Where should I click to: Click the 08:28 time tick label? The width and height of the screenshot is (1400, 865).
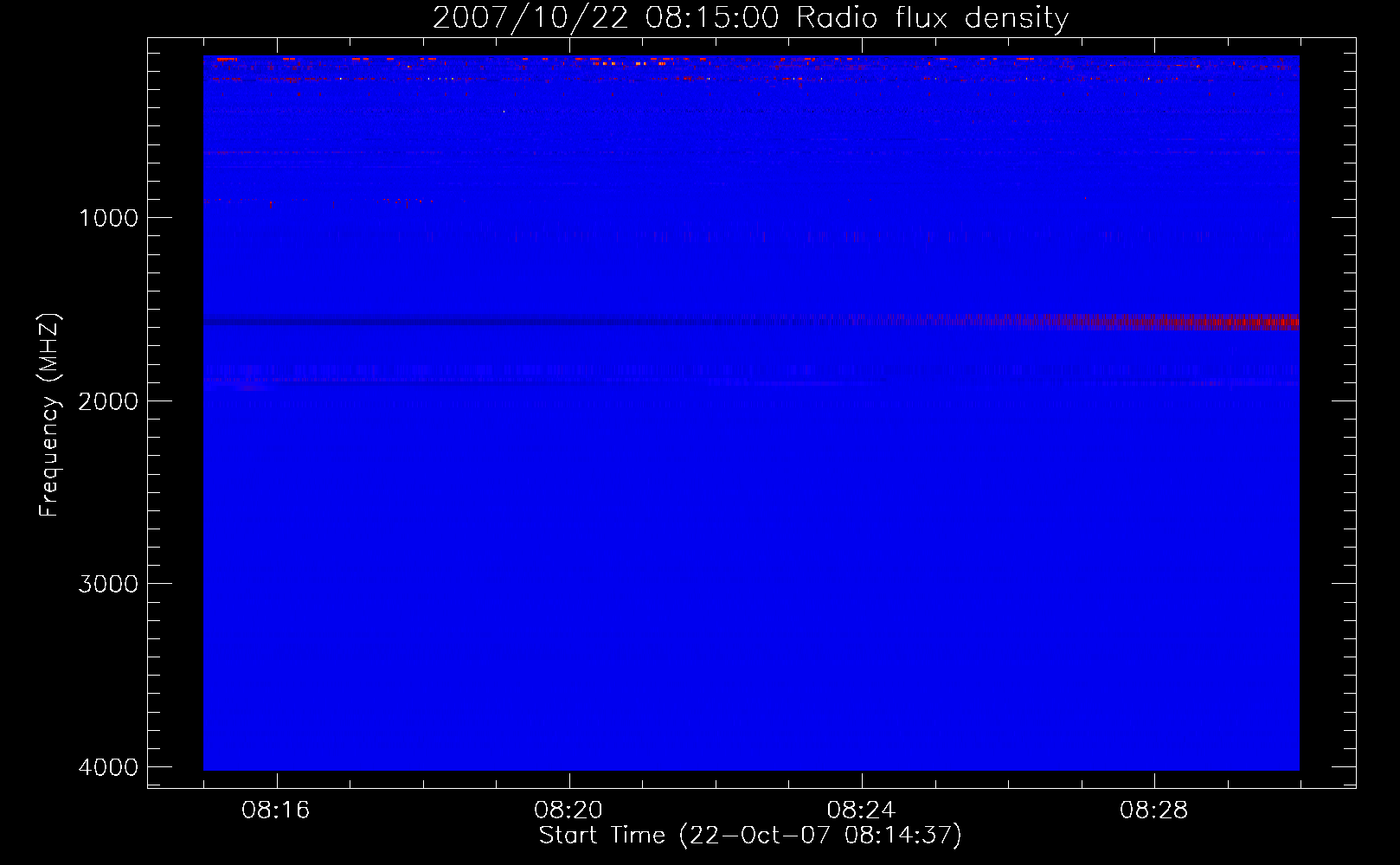[x=1153, y=811]
